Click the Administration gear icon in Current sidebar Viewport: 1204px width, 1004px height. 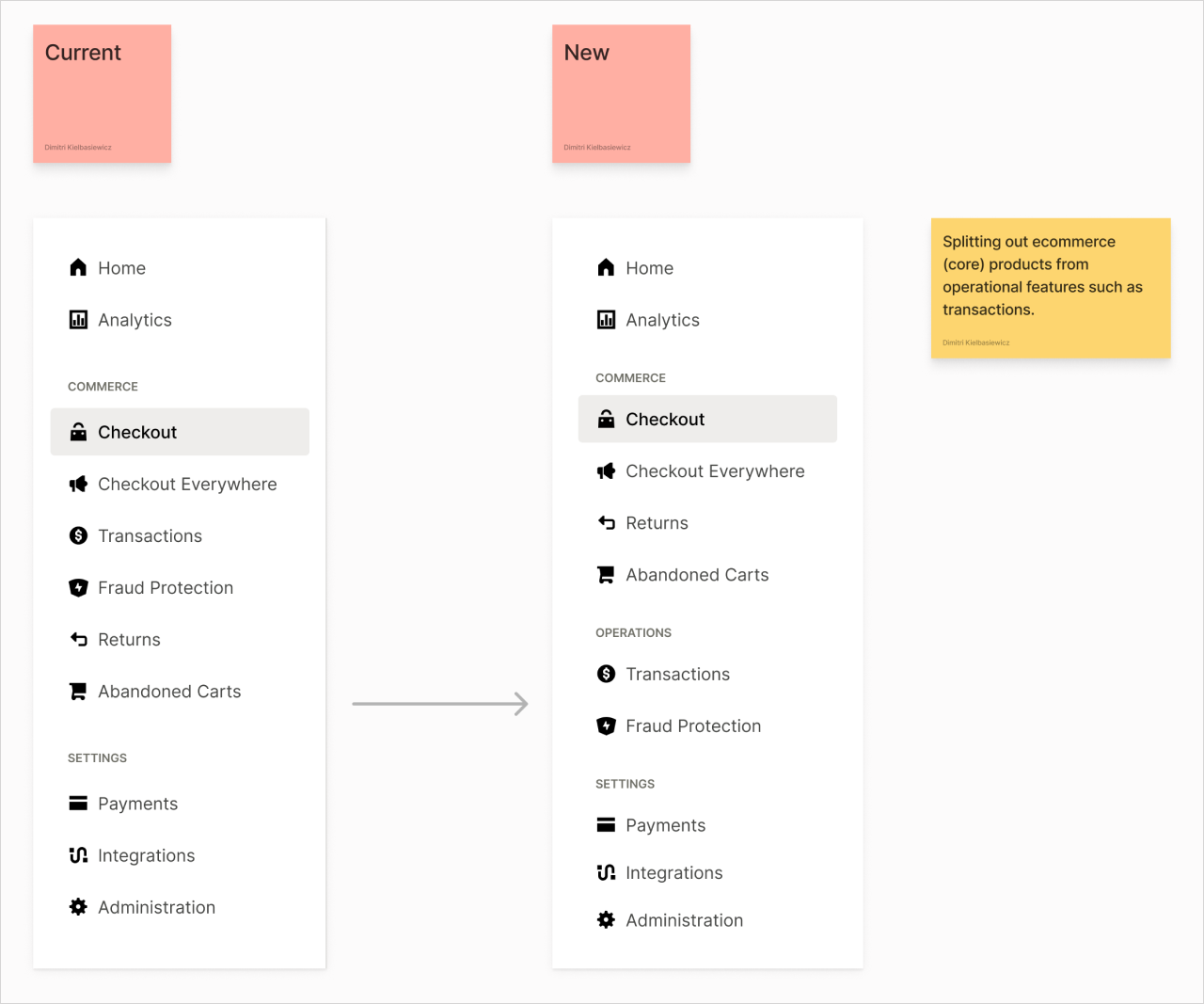(x=78, y=907)
